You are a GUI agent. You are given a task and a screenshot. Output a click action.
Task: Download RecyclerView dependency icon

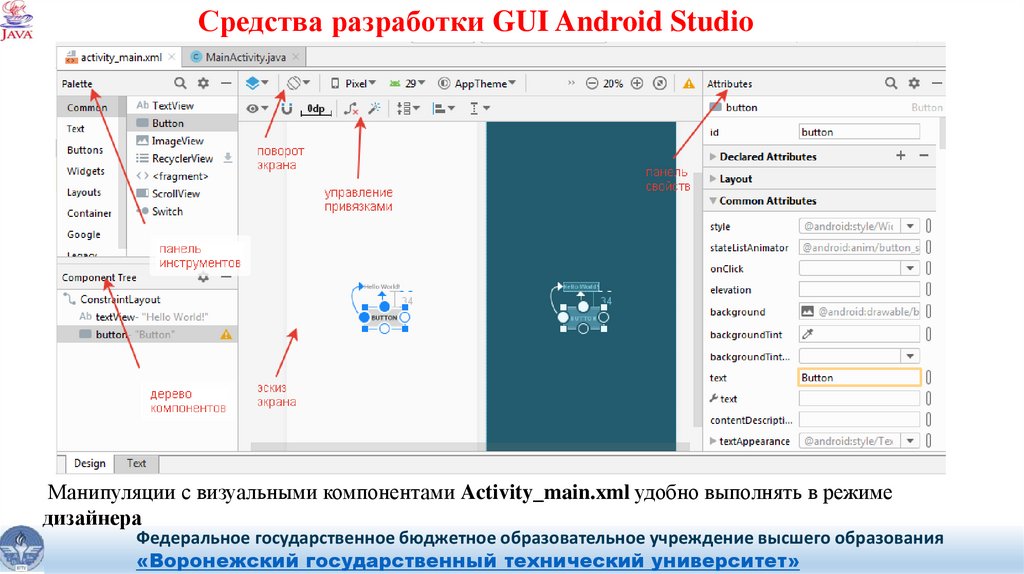tap(228, 157)
